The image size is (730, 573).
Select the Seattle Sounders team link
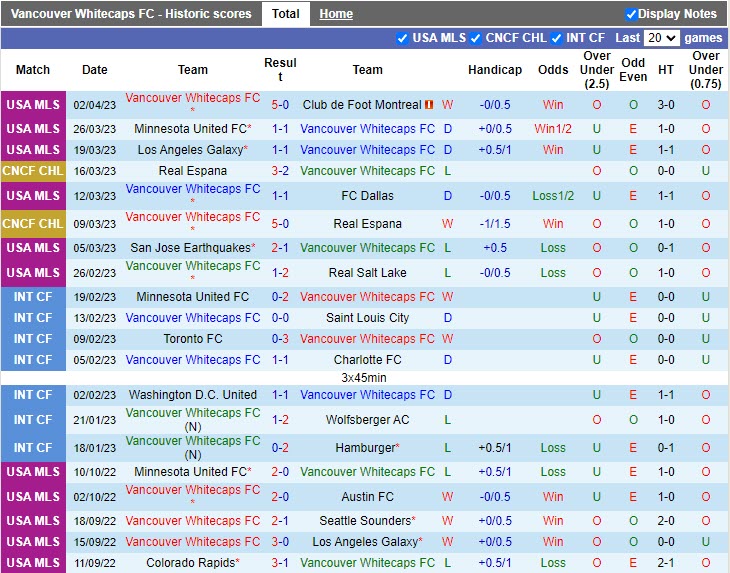coord(365,521)
